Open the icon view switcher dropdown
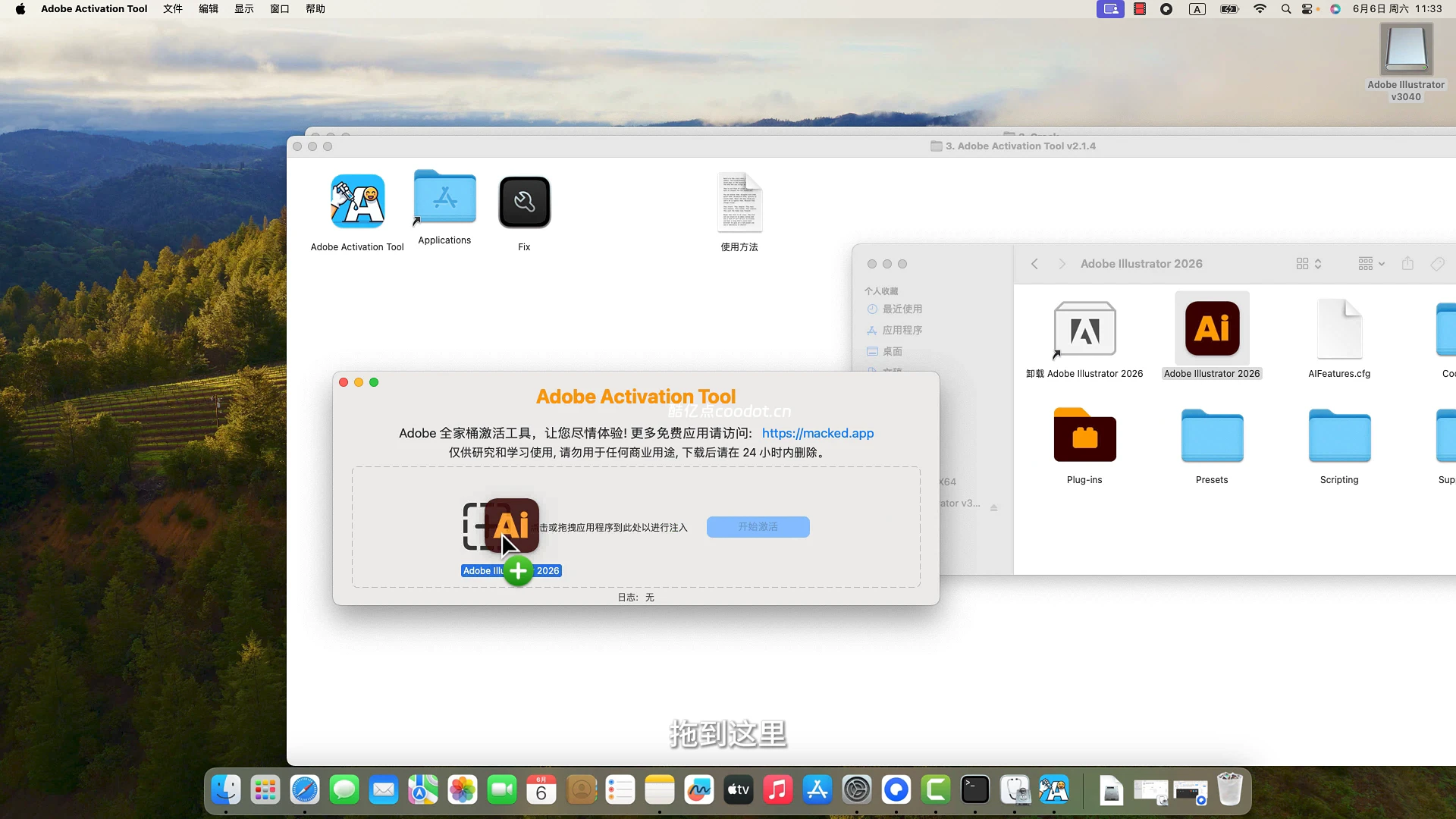The width and height of the screenshot is (1456, 819). pos(1309,264)
